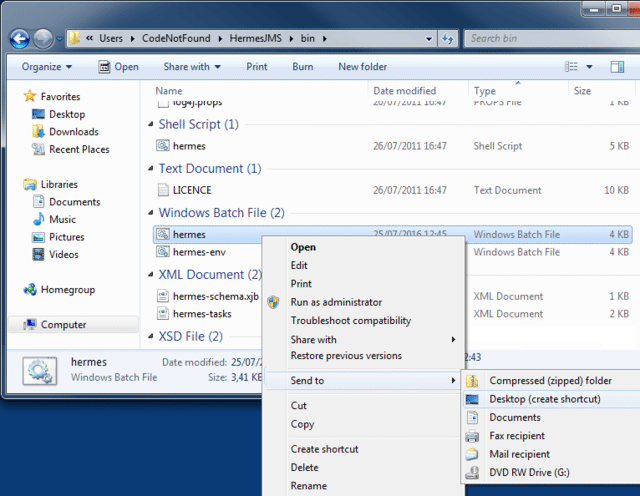The width and height of the screenshot is (640, 496).
Task: Choose Troubleshoot compatibility
Action: coord(351,320)
